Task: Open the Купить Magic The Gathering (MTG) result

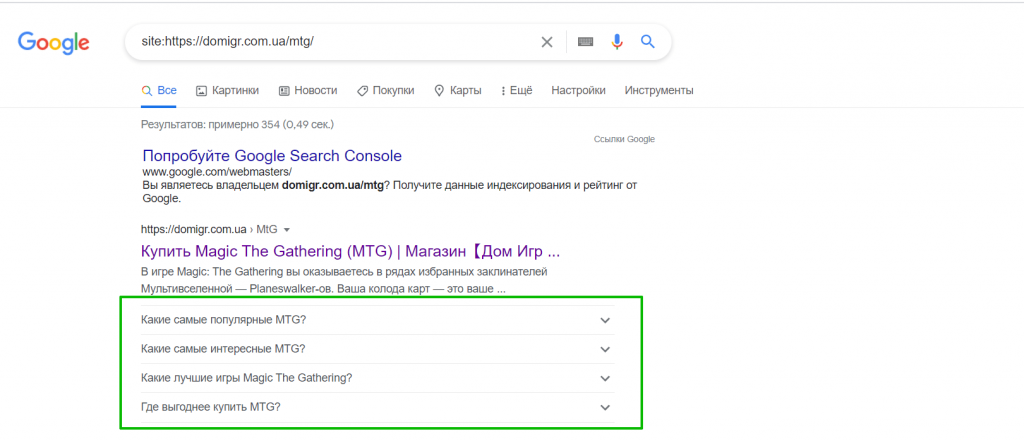Action: (x=351, y=252)
